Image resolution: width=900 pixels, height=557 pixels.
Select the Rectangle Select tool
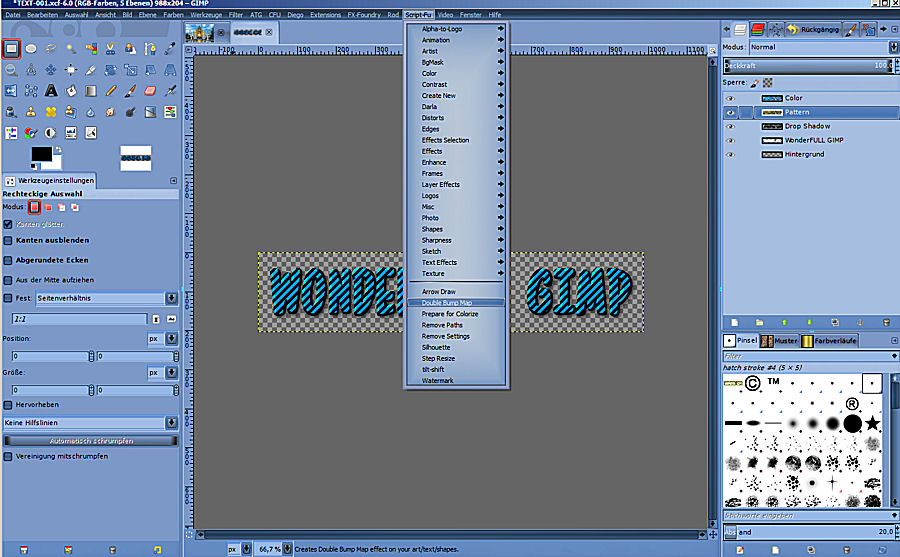tap(11, 49)
